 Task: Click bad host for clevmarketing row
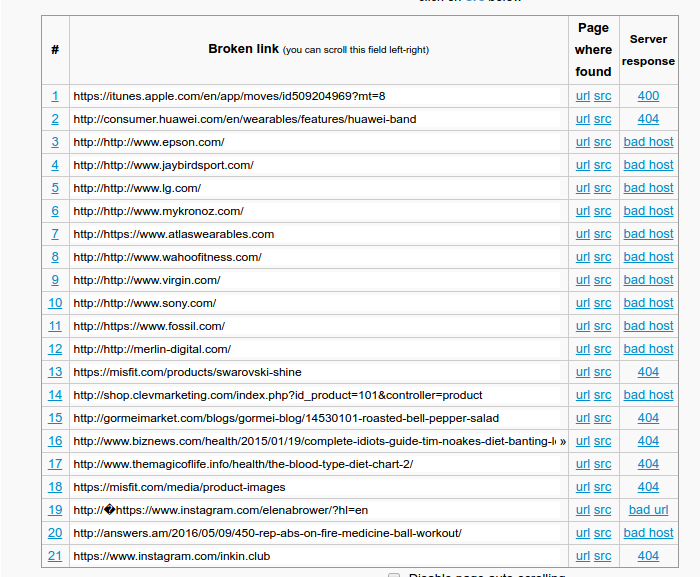click(648, 395)
